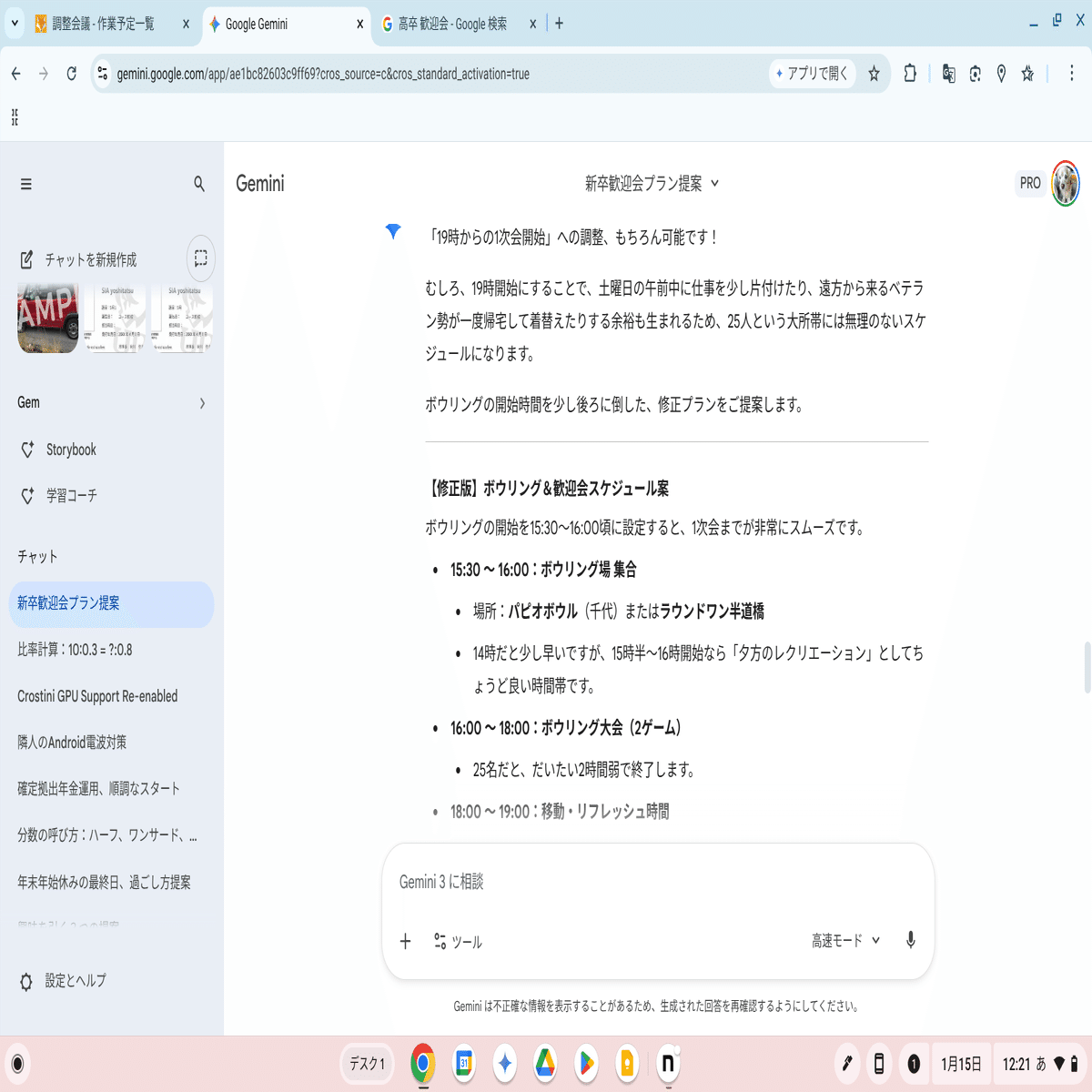Attach content with the plus icon
Screen dimensions: 1092x1092
[x=405, y=941]
